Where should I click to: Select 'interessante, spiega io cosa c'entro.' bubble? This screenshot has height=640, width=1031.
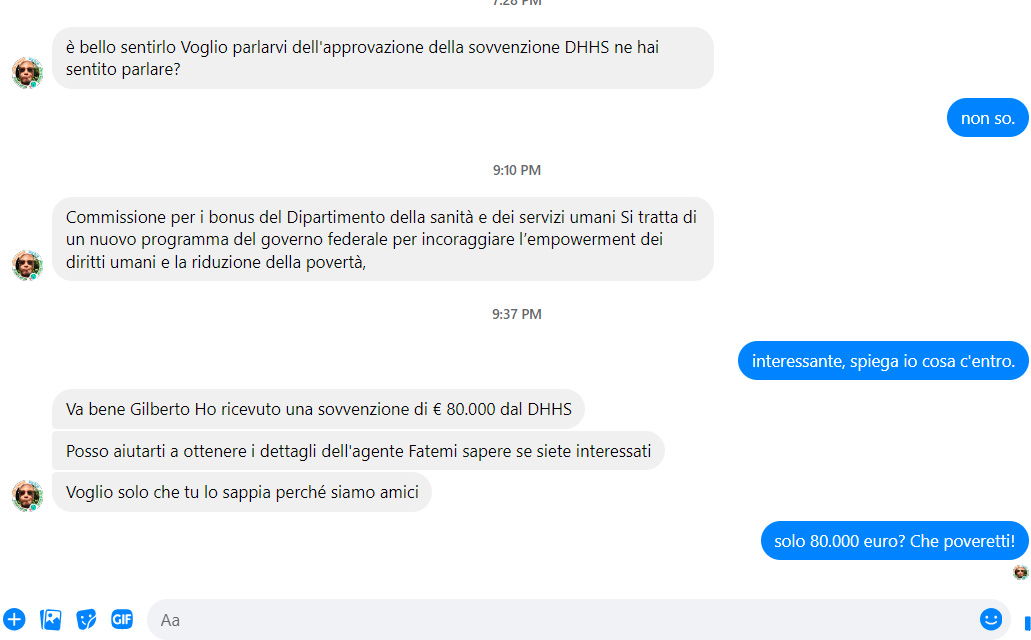(883, 360)
